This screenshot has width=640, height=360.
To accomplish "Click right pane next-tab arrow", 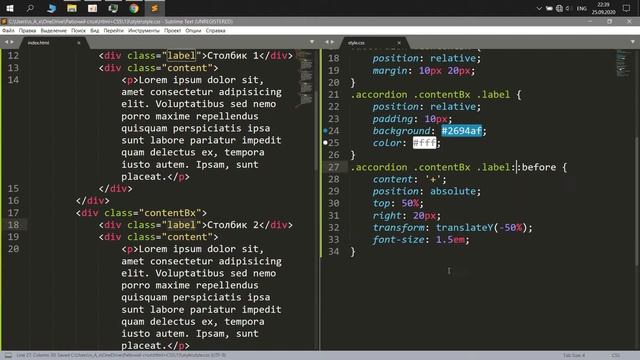I will coord(332,42).
